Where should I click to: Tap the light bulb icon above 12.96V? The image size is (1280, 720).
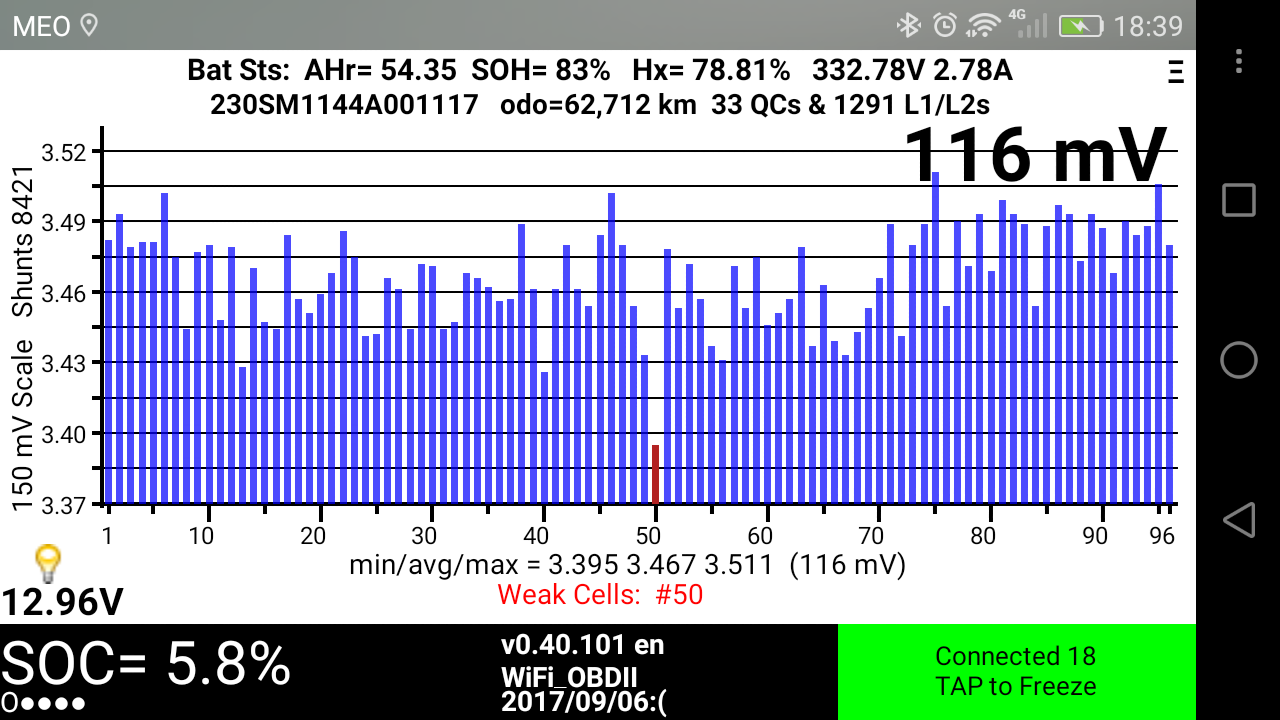46,564
